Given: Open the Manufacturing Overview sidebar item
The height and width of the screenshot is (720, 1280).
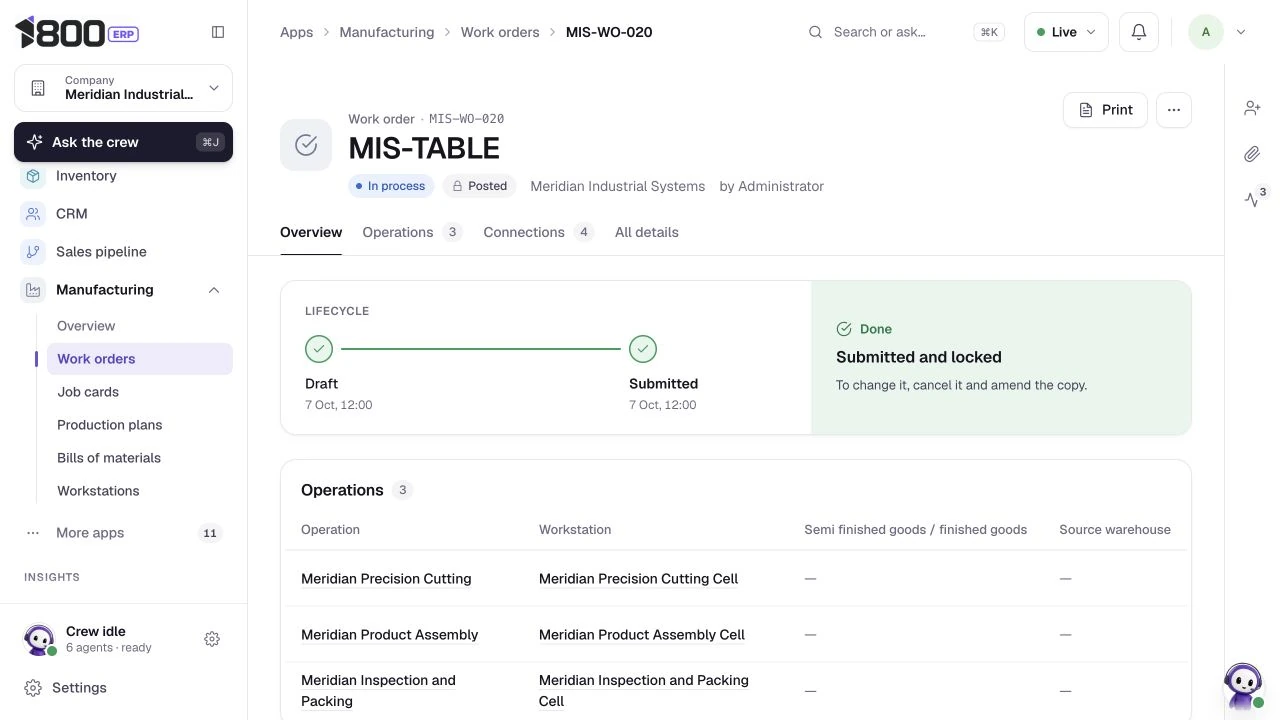Looking at the screenshot, I should 140,326.
